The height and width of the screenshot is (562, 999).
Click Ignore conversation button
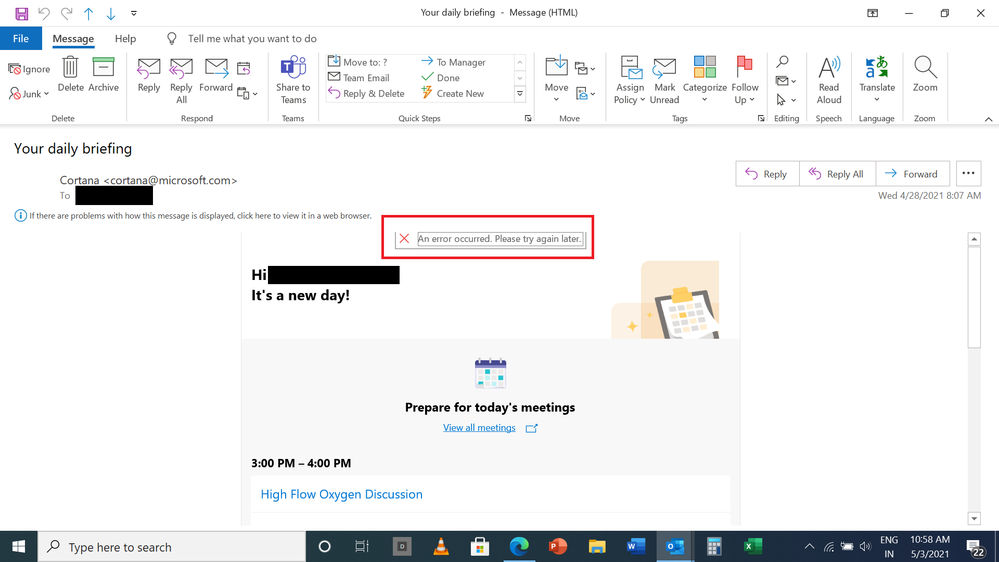(29, 69)
